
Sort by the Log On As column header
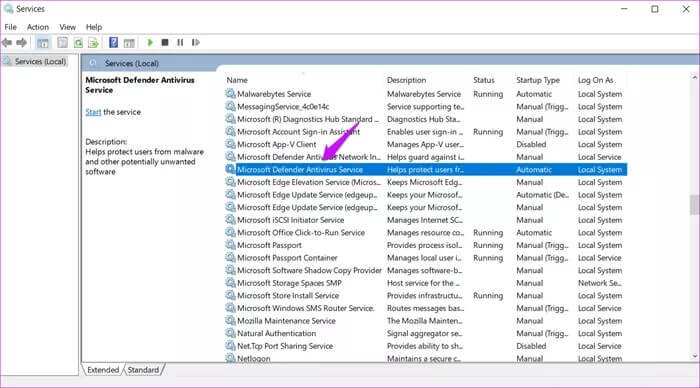596,80
